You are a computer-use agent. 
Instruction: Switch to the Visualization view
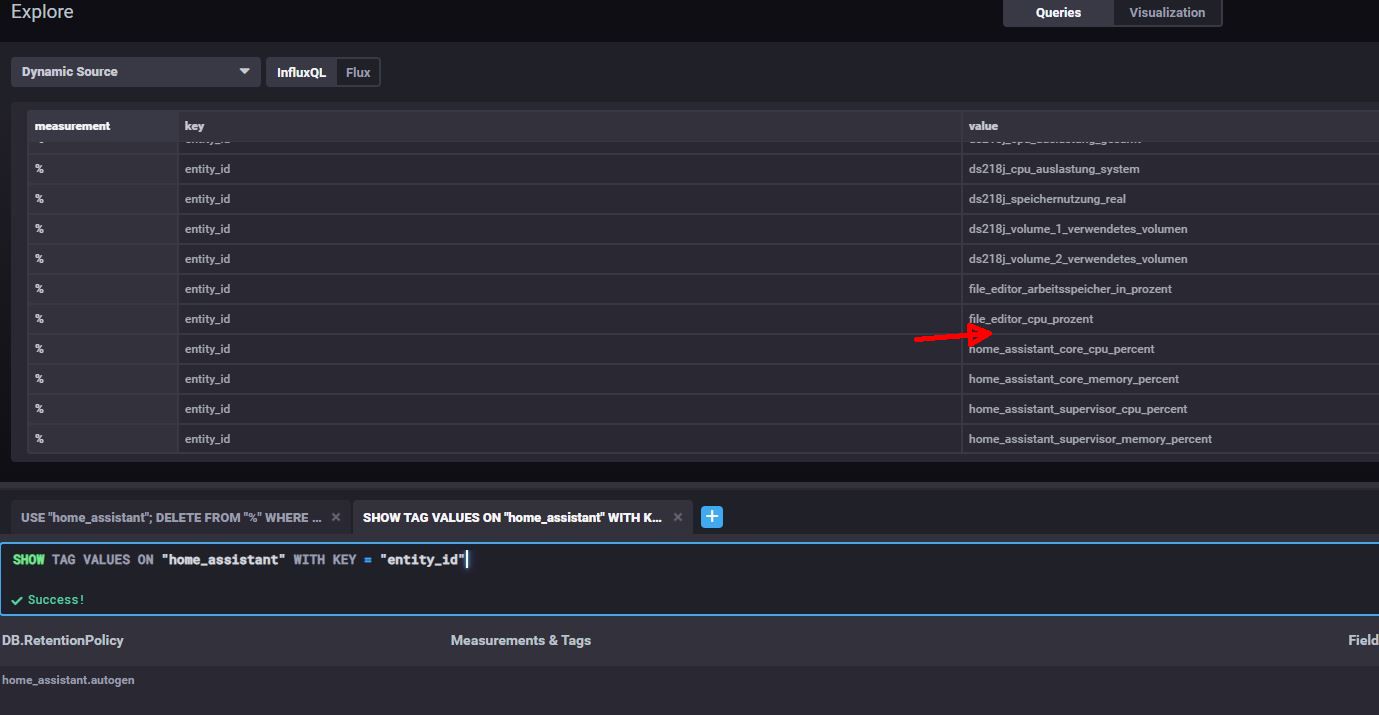pos(1167,13)
